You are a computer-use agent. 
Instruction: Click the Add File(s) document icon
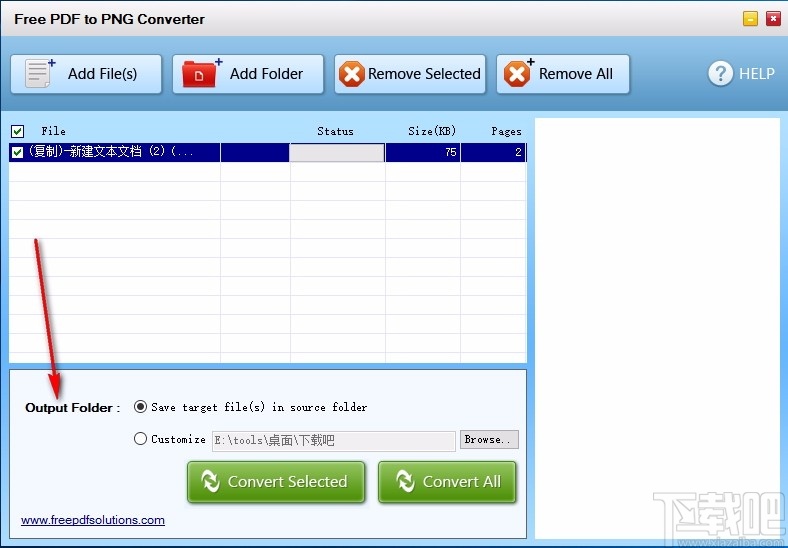tap(39, 73)
